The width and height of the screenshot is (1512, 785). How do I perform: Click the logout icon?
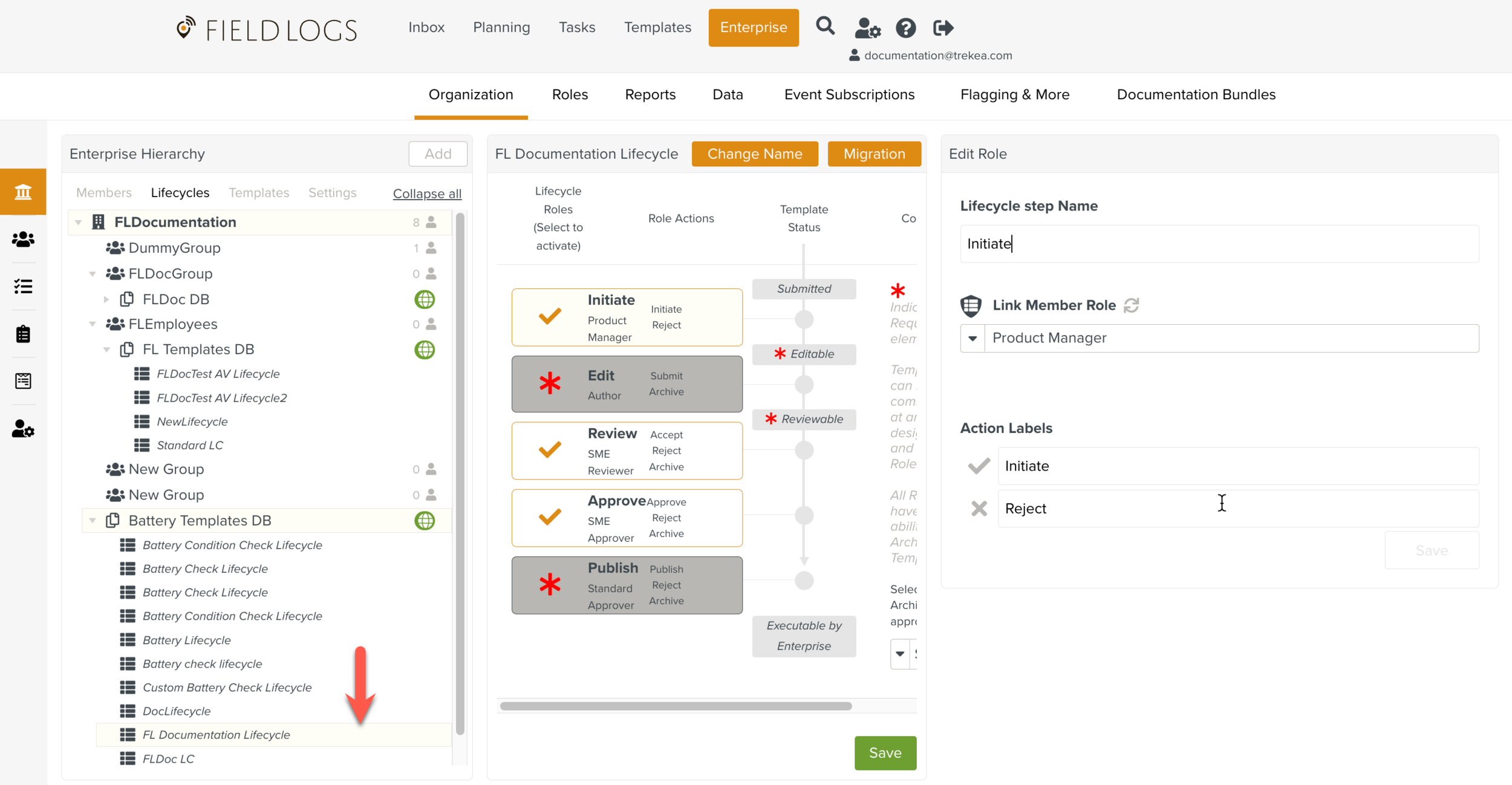pyautogui.click(x=943, y=28)
